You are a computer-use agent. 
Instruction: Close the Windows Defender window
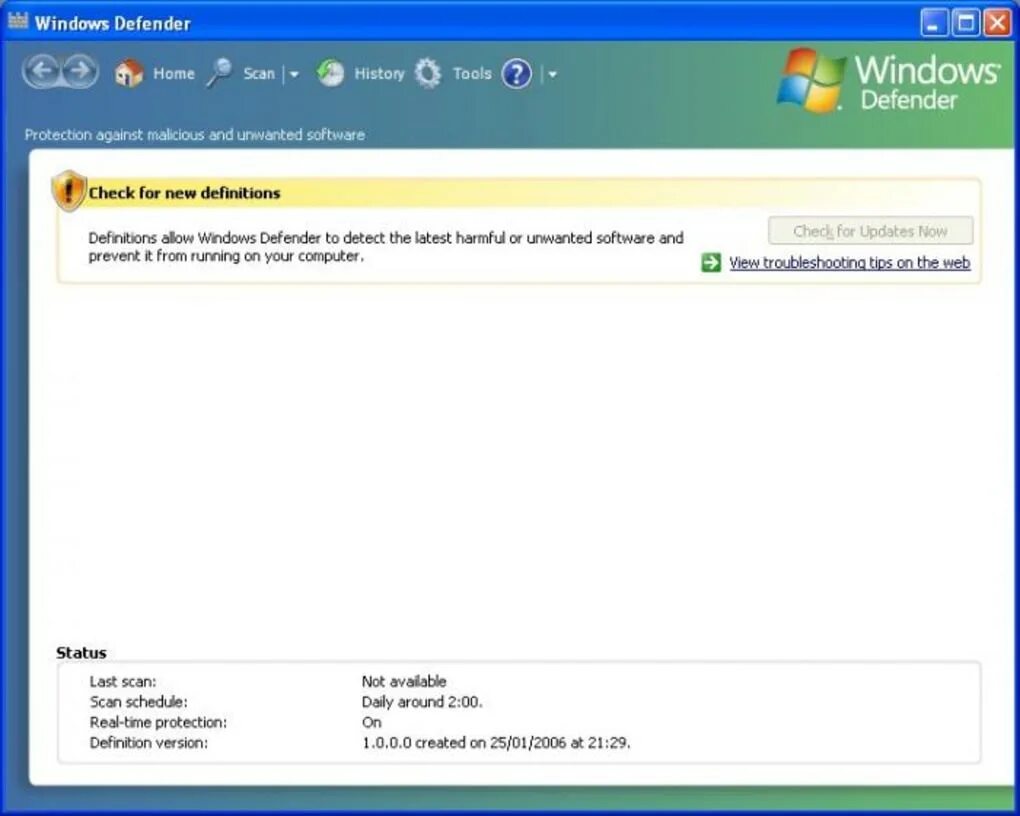coord(997,23)
